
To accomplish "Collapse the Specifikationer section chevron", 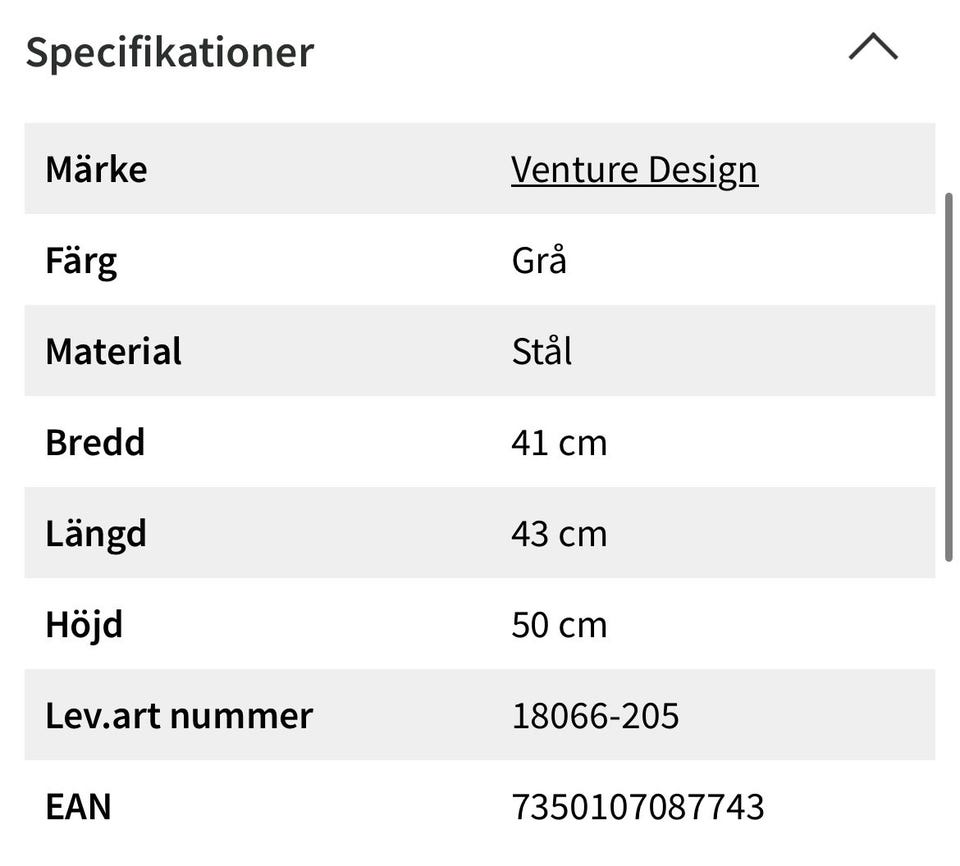I will click(873, 48).
